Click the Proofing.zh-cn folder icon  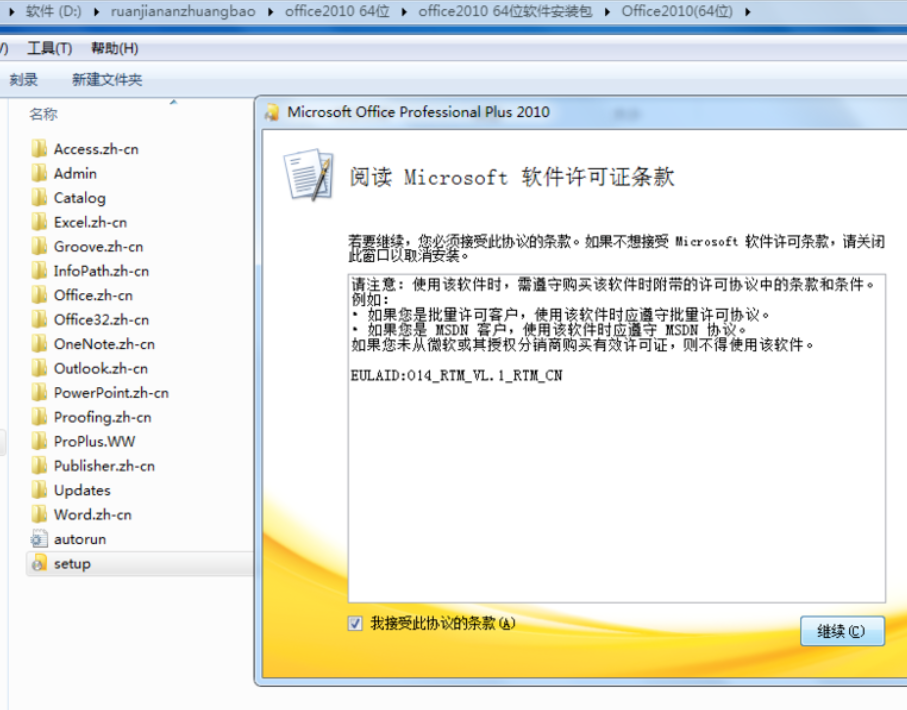(x=39, y=417)
